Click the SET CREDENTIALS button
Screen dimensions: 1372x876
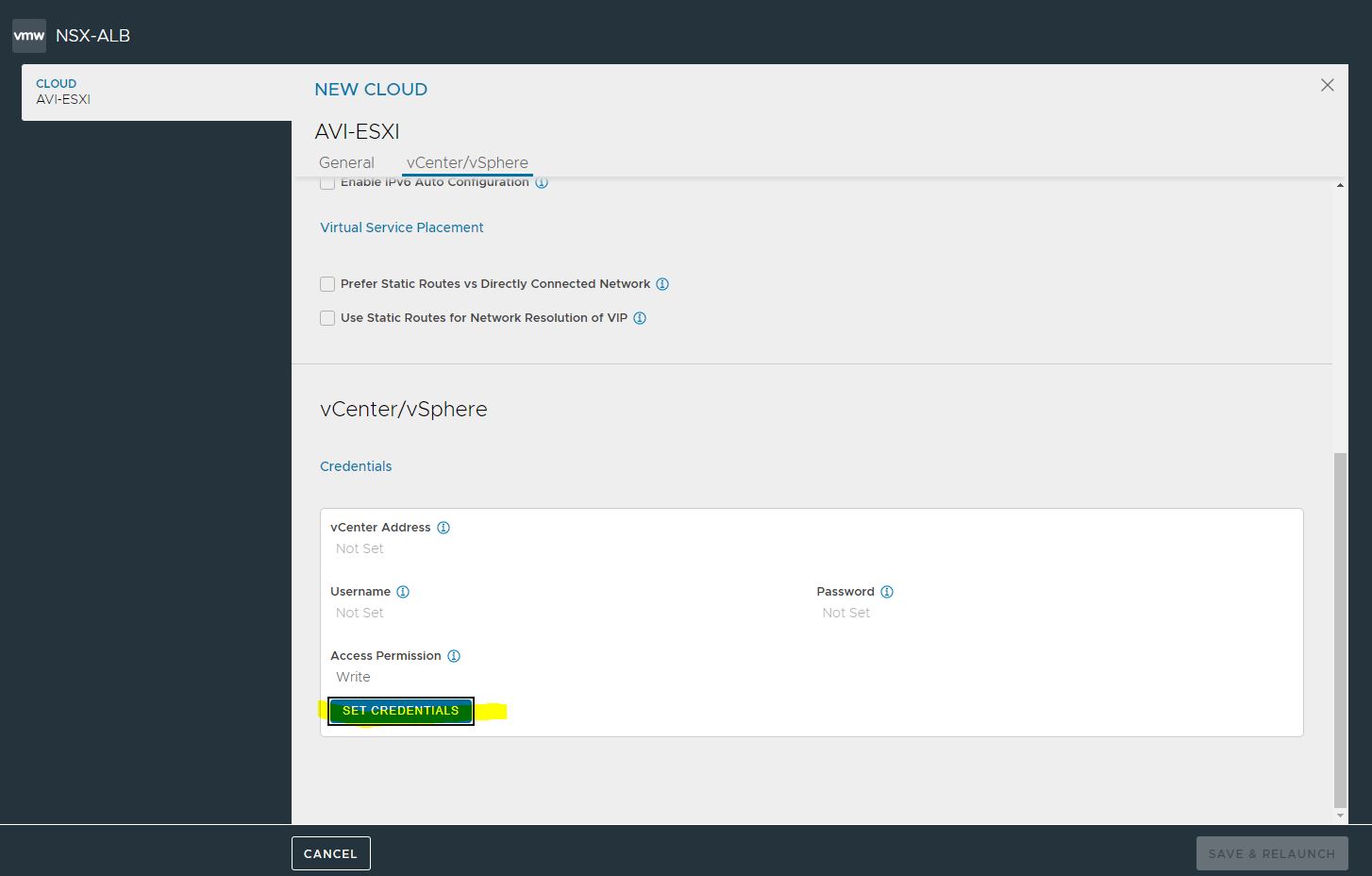pyautogui.click(x=401, y=711)
